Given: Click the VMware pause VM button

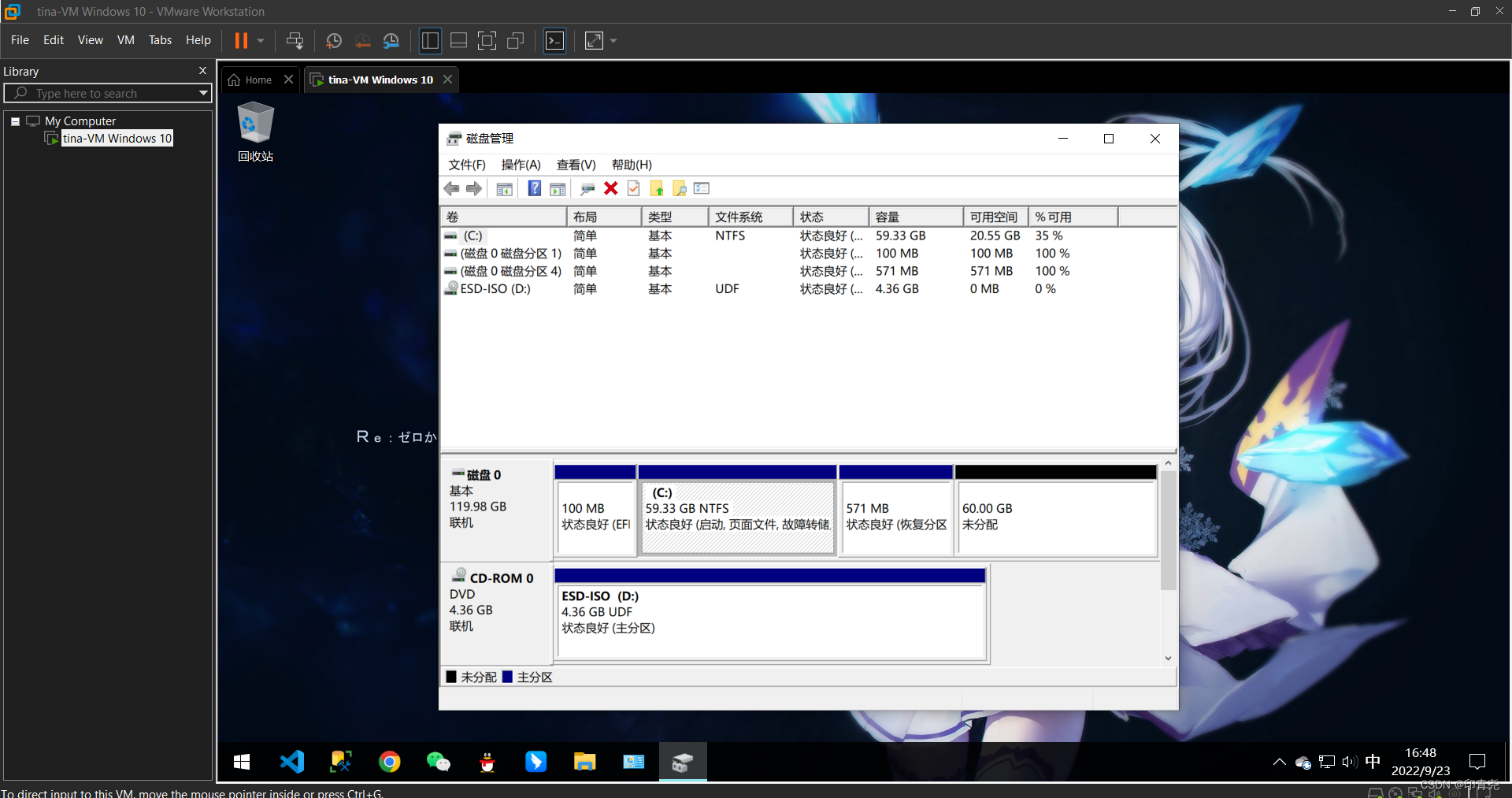Looking at the screenshot, I should coord(241,40).
